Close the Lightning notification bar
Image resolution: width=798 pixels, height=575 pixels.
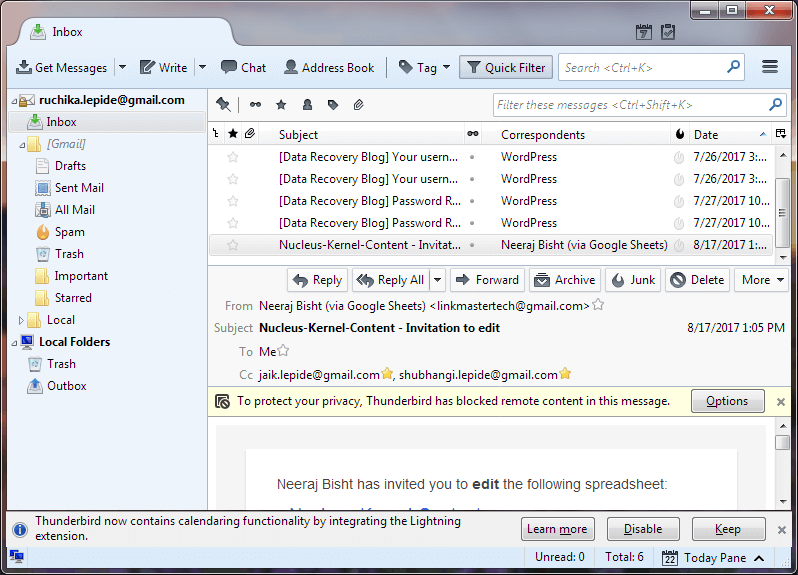782,530
